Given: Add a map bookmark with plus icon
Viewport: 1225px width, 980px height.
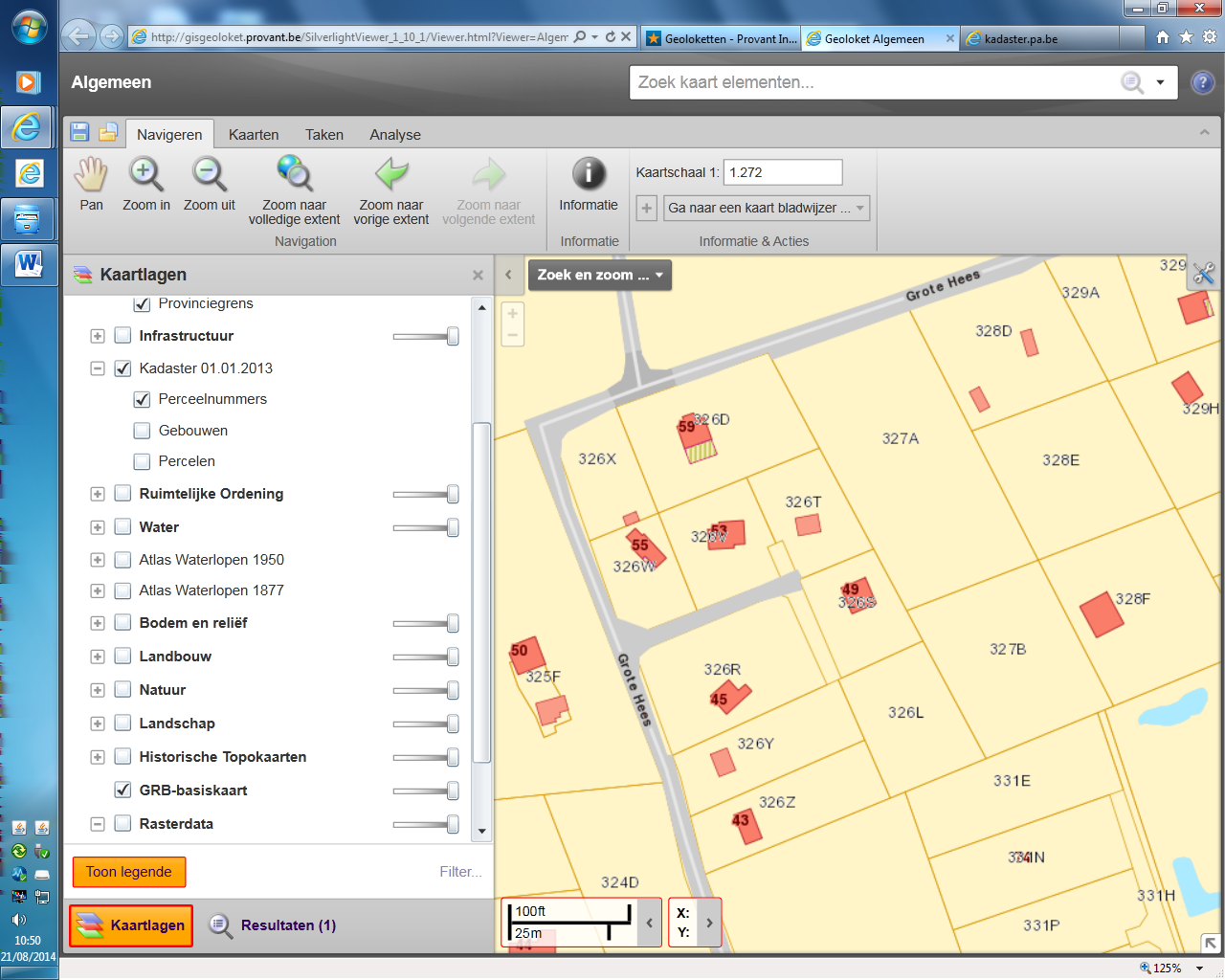Looking at the screenshot, I should click(x=647, y=208).
